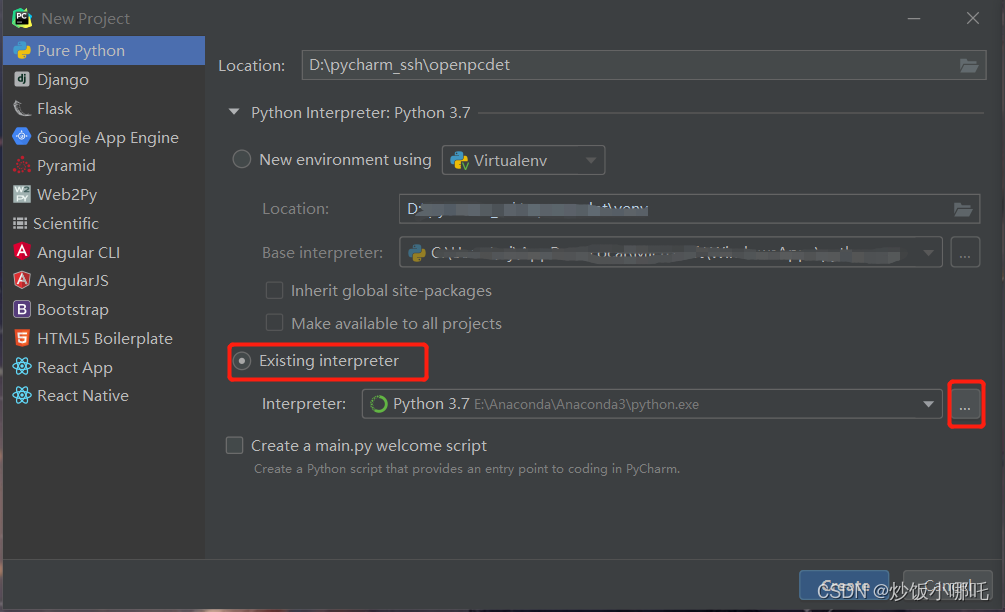Choose the Scientific project type
1005x612 pixels.
(104, 223)
